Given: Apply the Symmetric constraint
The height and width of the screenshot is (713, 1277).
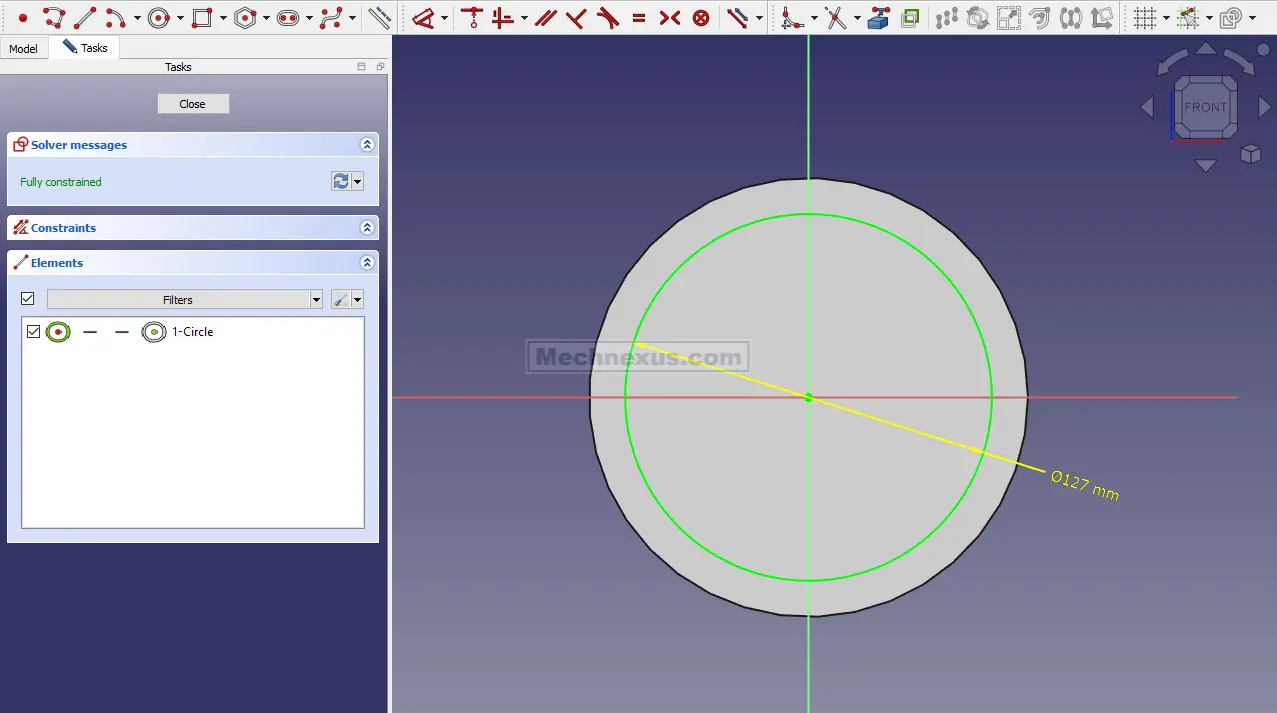Looking at the screenshot, I should point(670,18).
